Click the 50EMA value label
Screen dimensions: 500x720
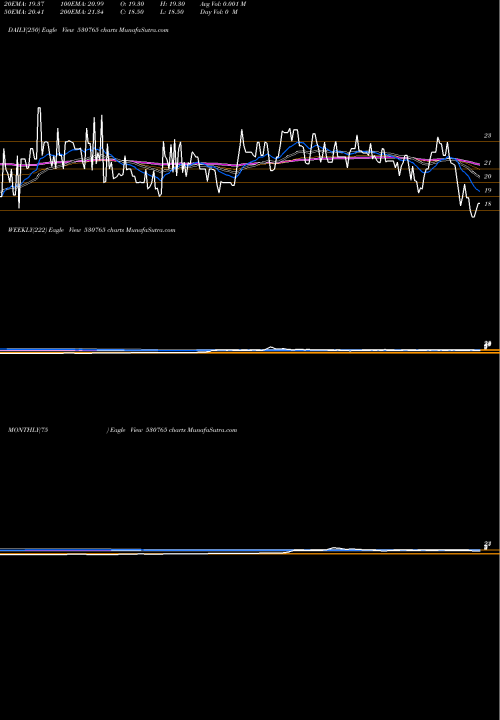[23, 12]
